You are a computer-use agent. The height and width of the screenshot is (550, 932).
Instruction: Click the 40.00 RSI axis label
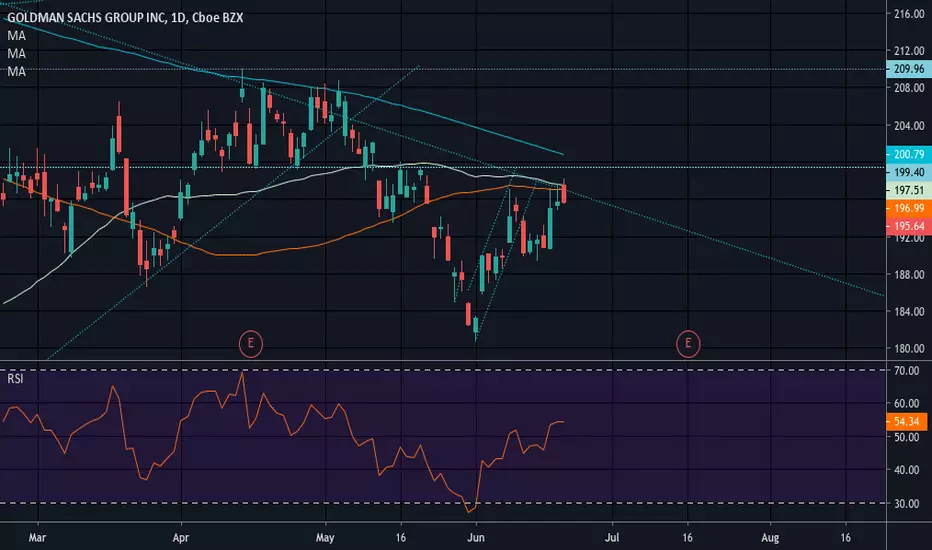(x=906, y=470)
